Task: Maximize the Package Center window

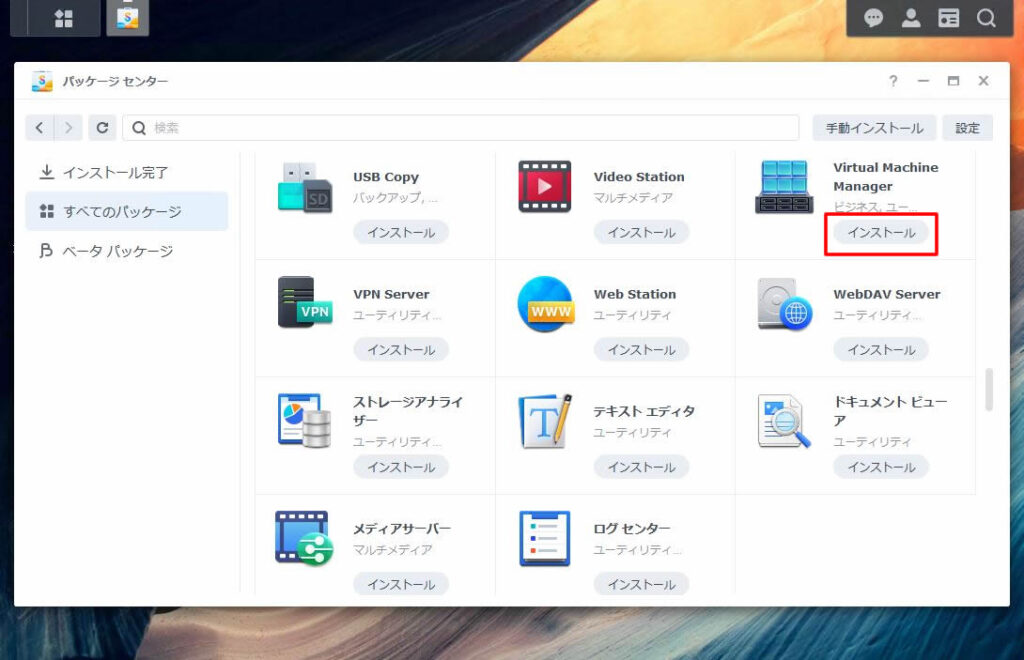Action: [x=953, y=81]
